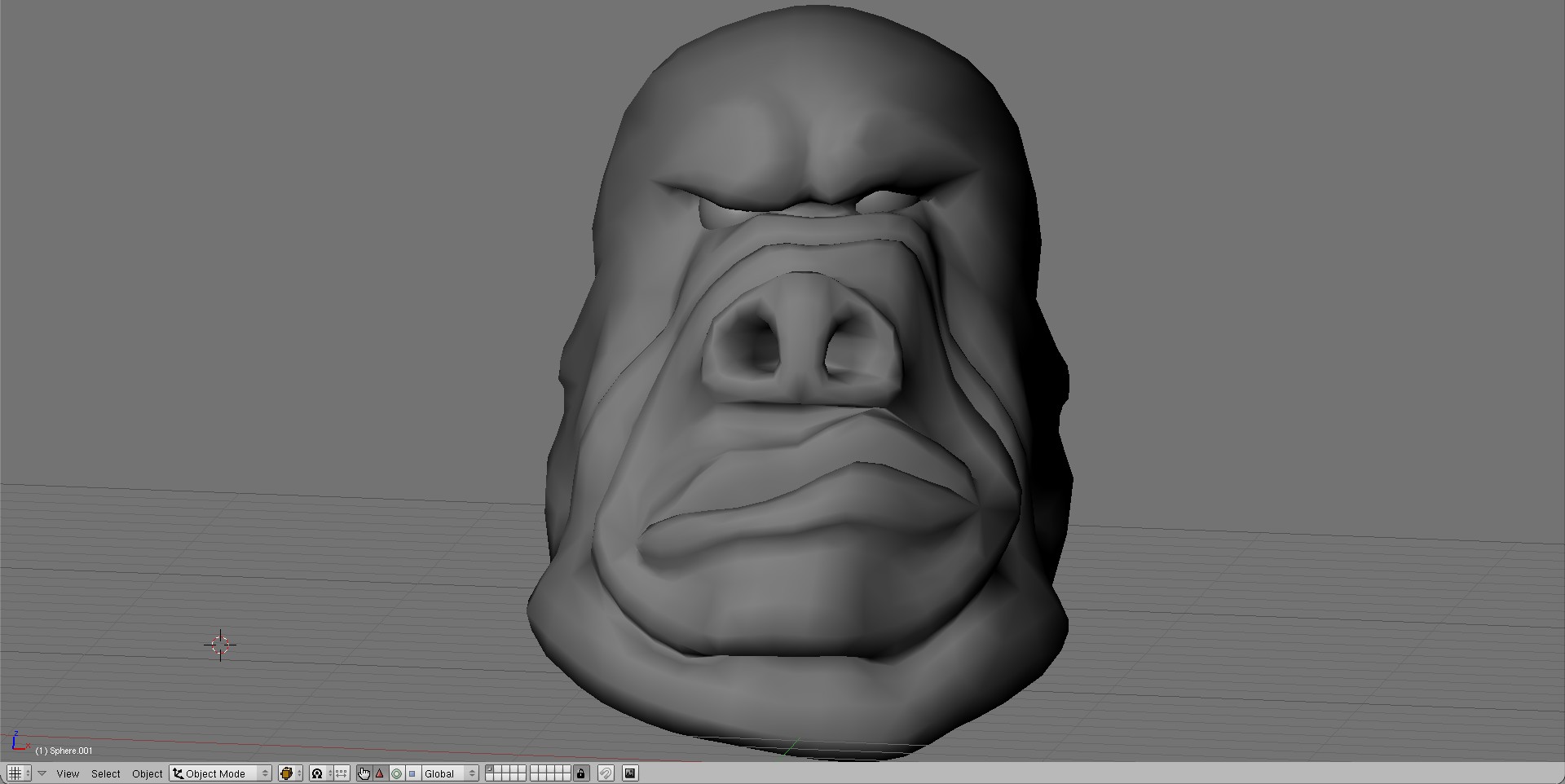The width and height of the screenshot is (1565, 784).
Task: Toggle layer 6 button in second block
Action: tap(534, 769)
